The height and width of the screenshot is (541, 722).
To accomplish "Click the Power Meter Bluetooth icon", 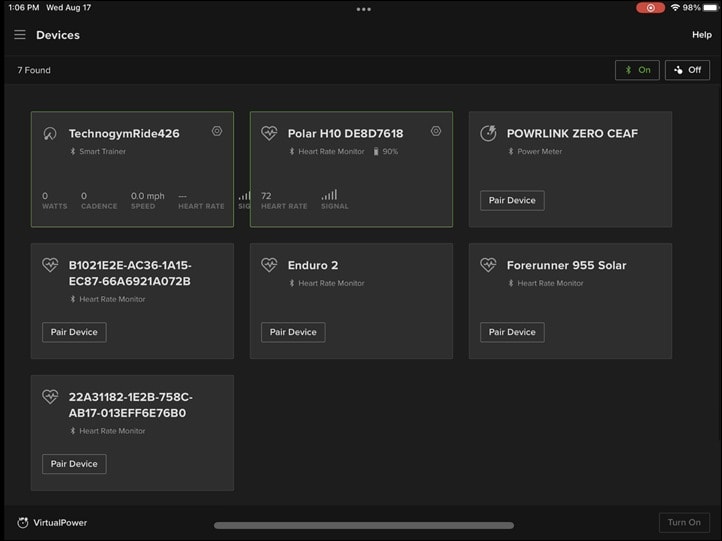I will 511,151.
